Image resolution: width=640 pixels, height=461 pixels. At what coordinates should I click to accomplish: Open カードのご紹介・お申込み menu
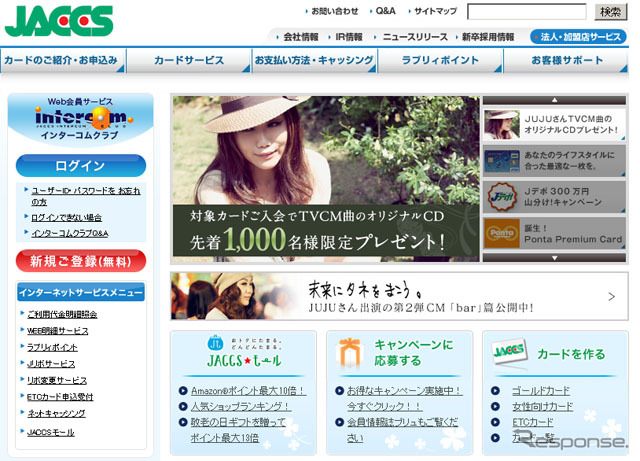click(62, 60)
